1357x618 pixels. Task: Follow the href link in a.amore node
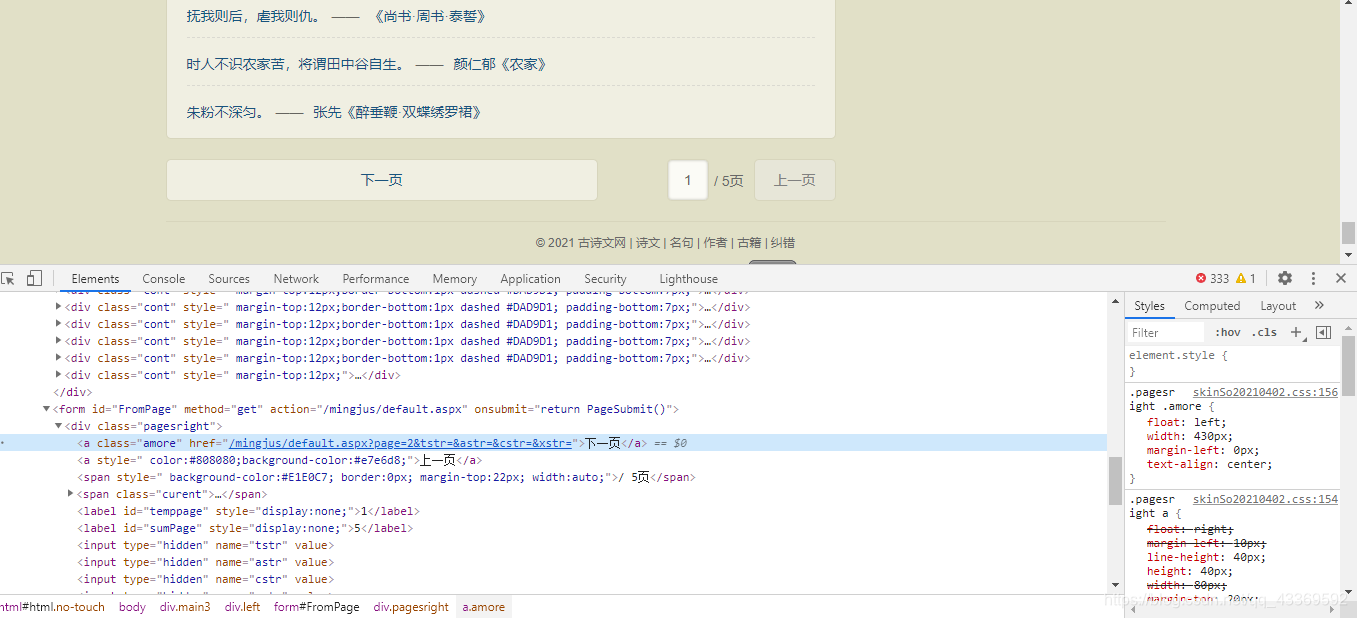pyautogui.click(x=401, y=443)
